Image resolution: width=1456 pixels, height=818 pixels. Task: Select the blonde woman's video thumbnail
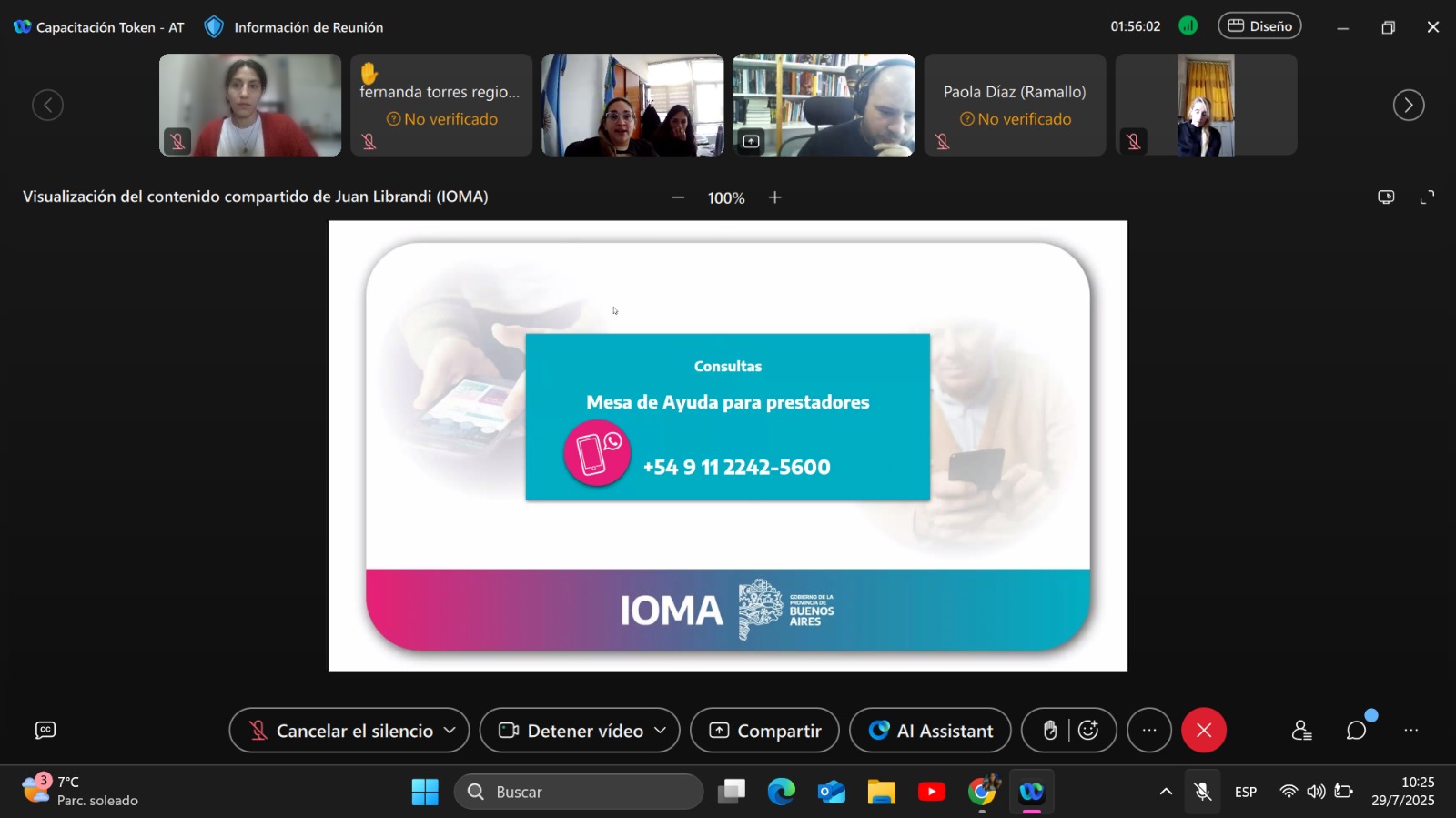click(1206, 105)
